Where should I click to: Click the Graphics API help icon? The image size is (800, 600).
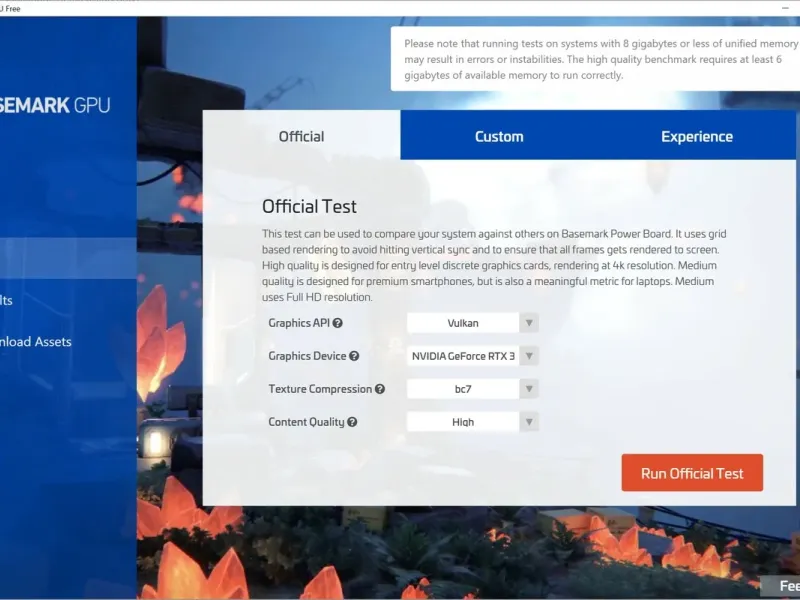pyautogui.click(x=337, y=323)
